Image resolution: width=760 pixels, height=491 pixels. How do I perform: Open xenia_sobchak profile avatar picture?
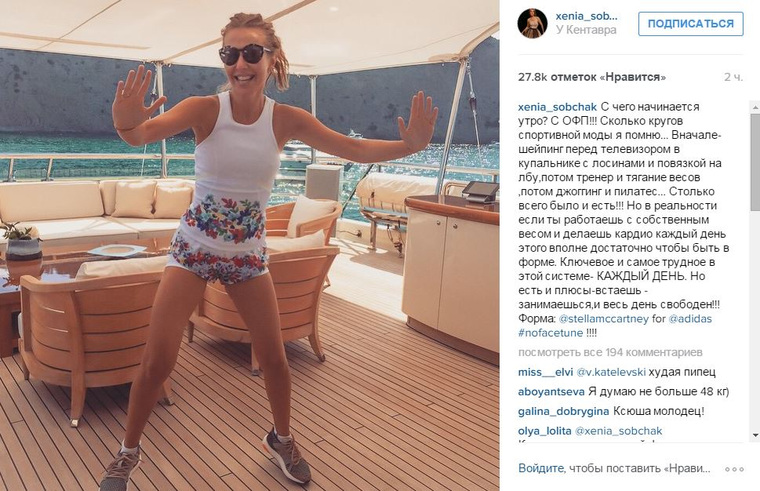[x=532, y=23]
